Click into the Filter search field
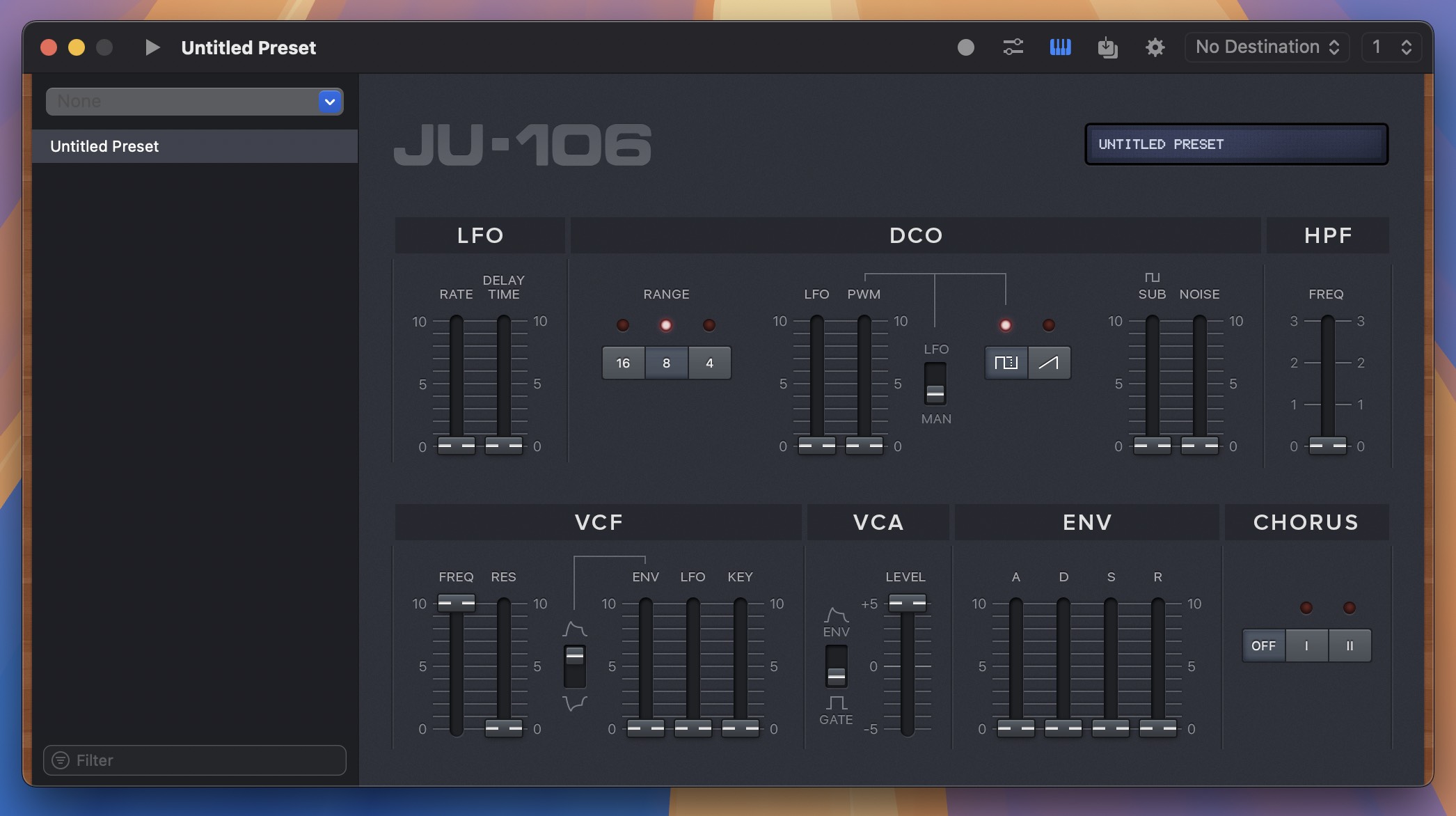Screen dimensions: 1456x816 (195, 760)
